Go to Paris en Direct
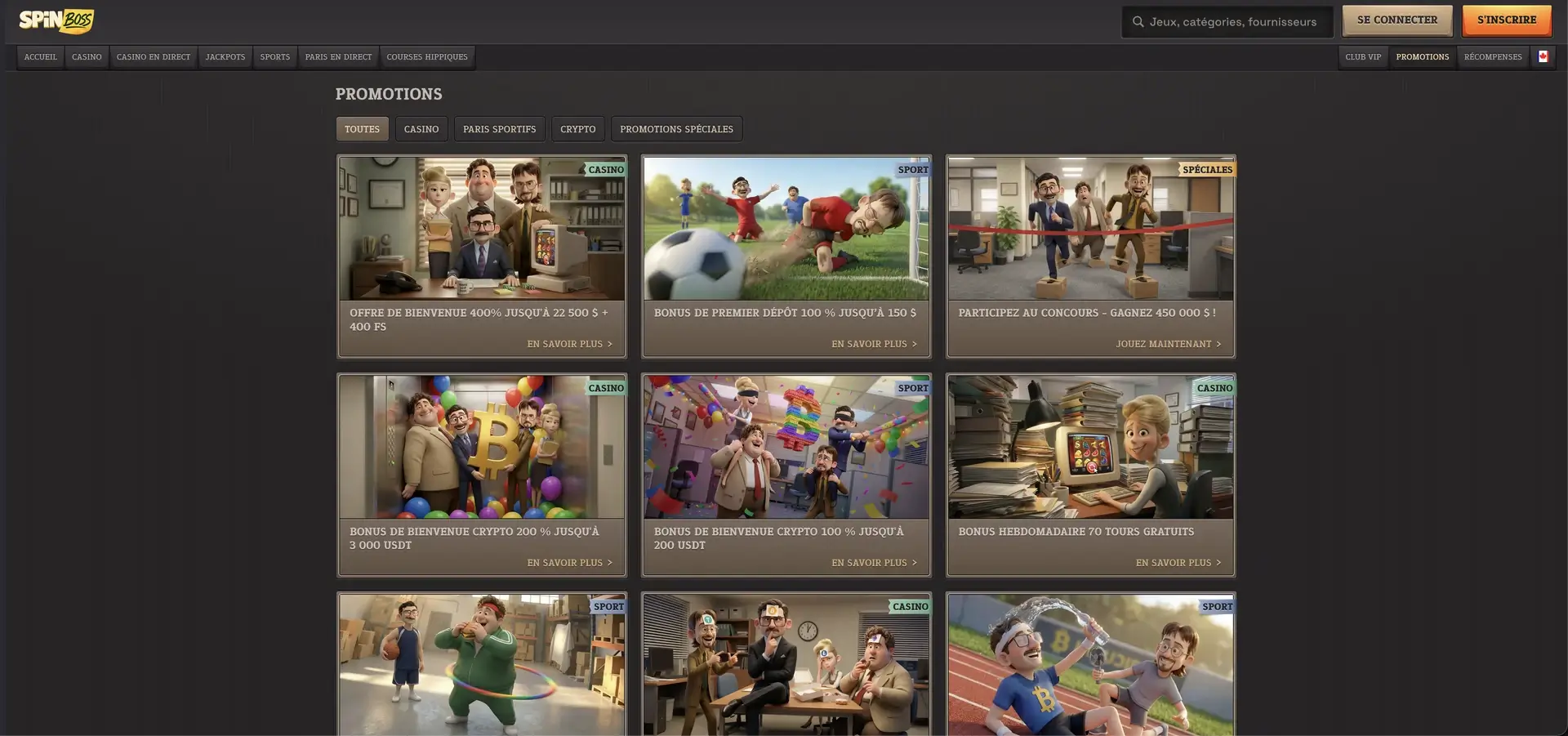1568x736 pixels. 338,57
